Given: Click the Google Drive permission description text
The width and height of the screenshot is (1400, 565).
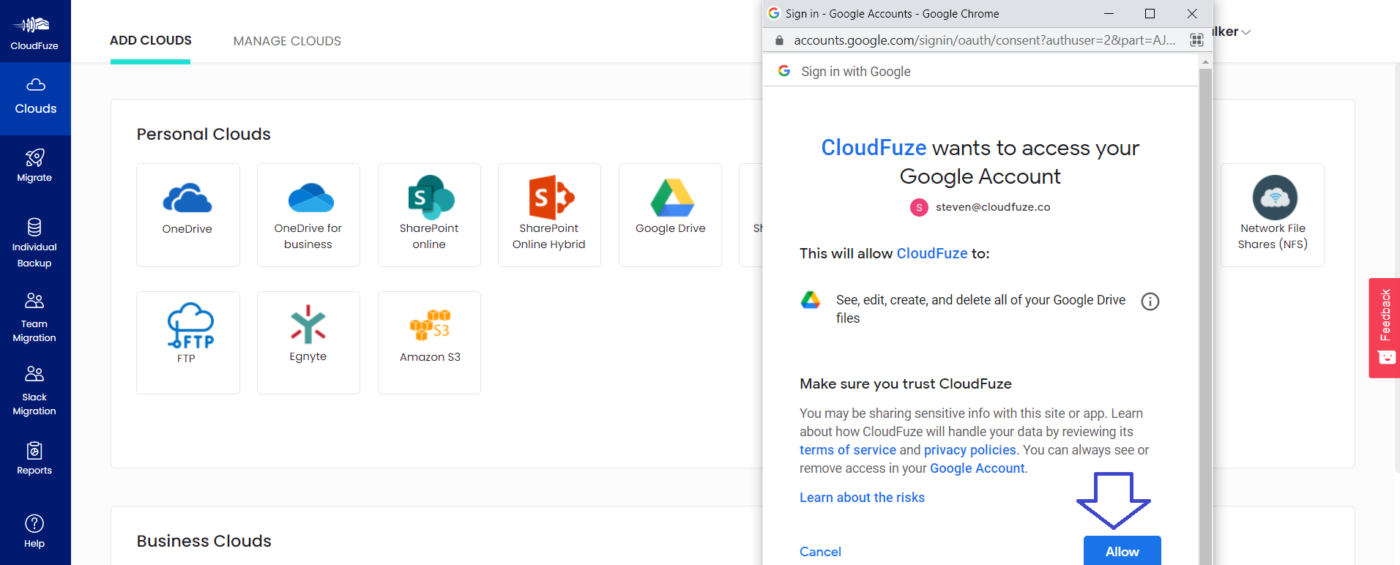Looking at the screenshot, I should (x=980, y=309).
